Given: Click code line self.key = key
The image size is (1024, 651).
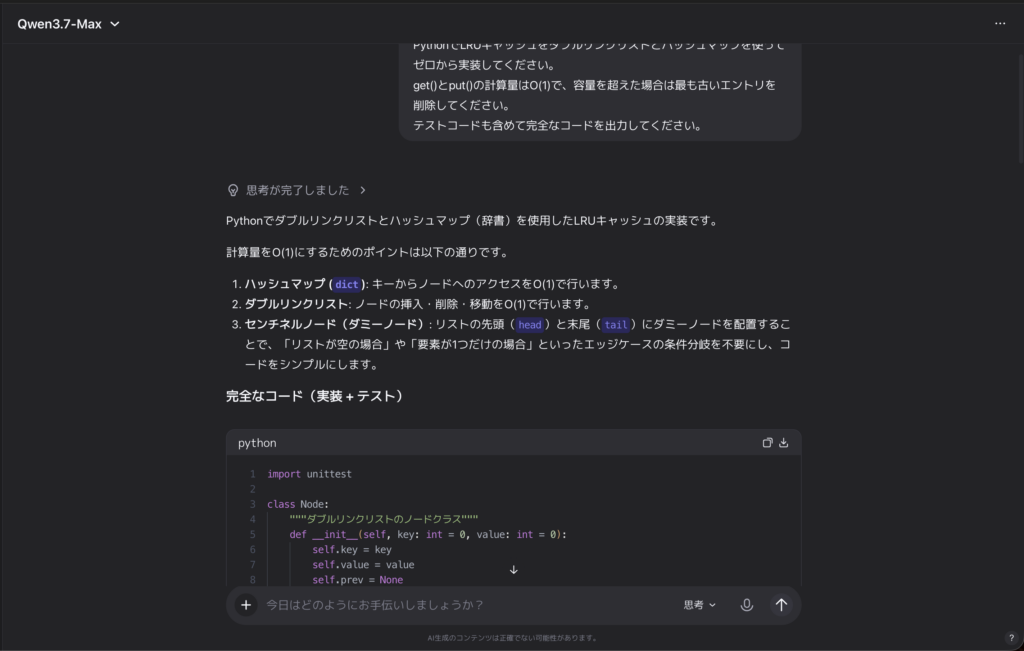Looking at the screenshot, I should click(351, 550).
